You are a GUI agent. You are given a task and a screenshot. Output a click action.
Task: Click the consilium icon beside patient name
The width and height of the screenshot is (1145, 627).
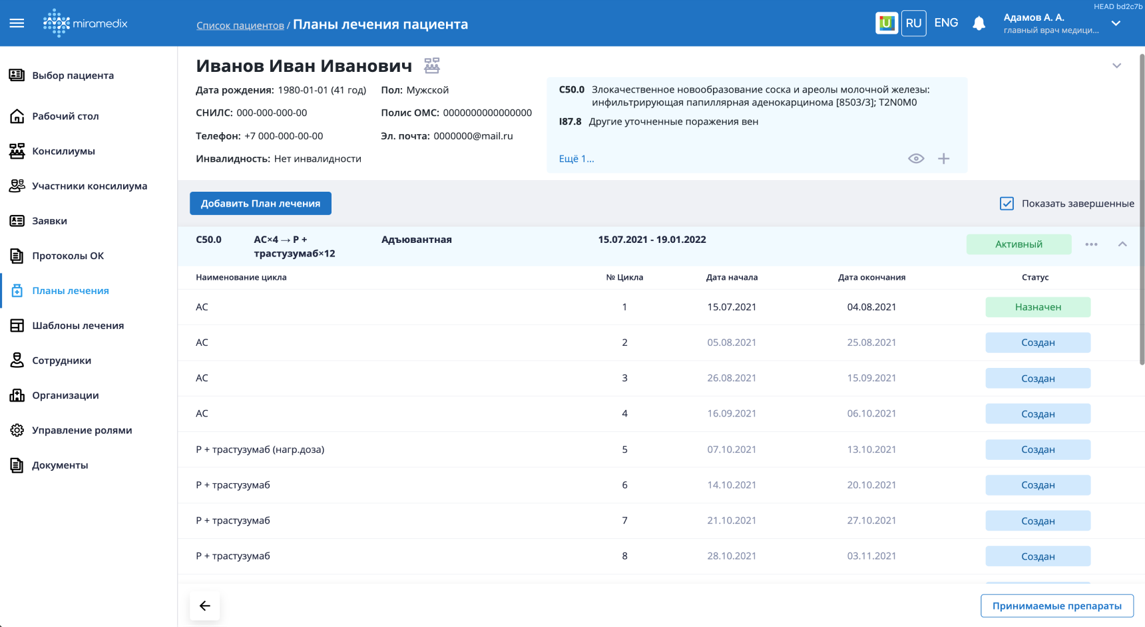[432, 66]
